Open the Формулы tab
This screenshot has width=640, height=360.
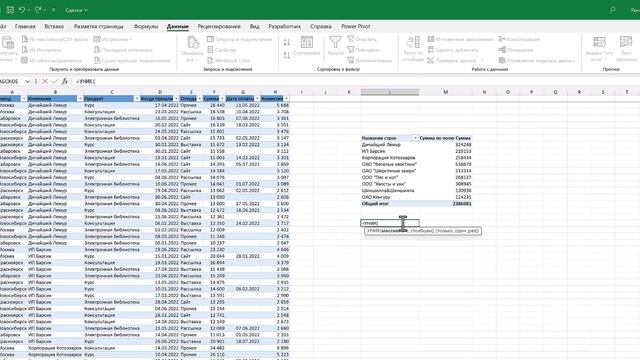click(146, 26)
